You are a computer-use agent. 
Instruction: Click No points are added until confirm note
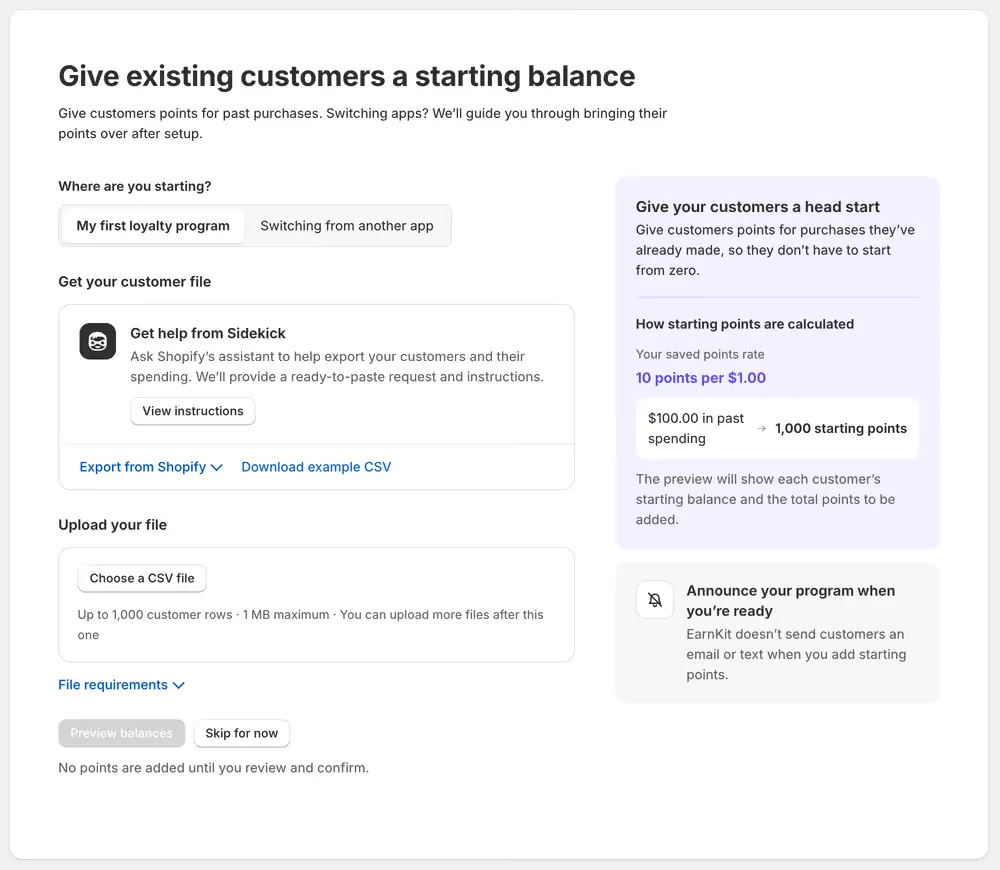point(214,767)
